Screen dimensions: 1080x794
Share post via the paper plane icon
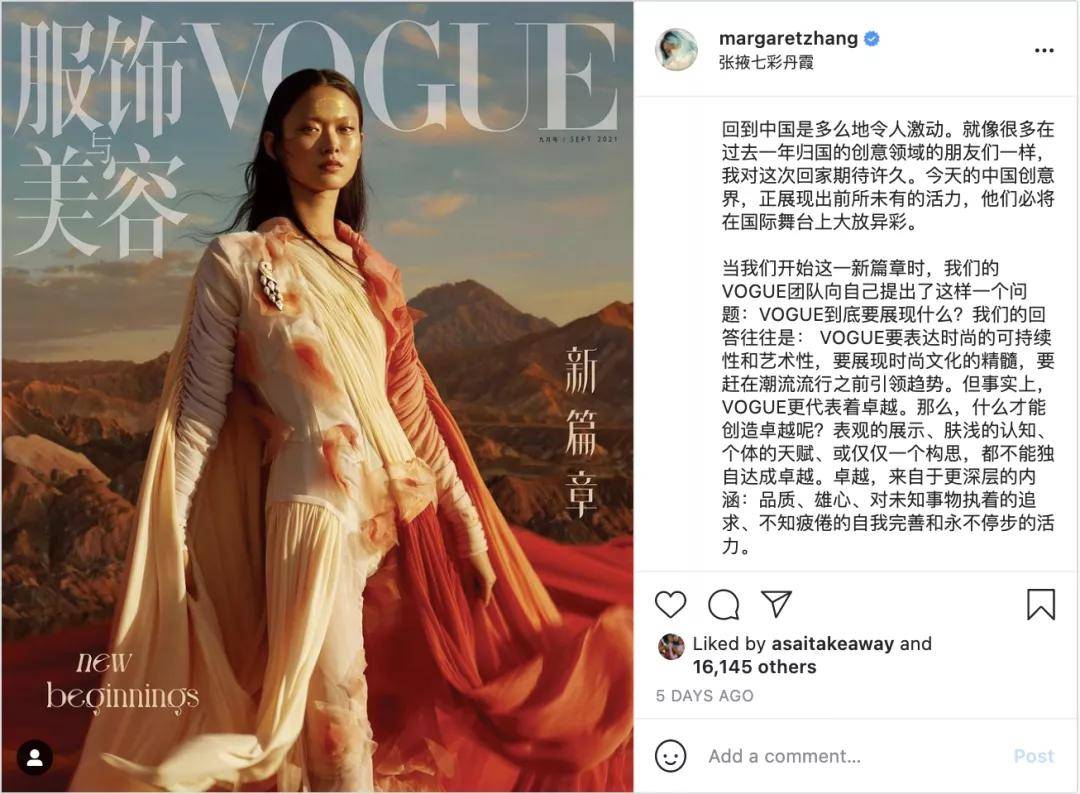[776, 603]
